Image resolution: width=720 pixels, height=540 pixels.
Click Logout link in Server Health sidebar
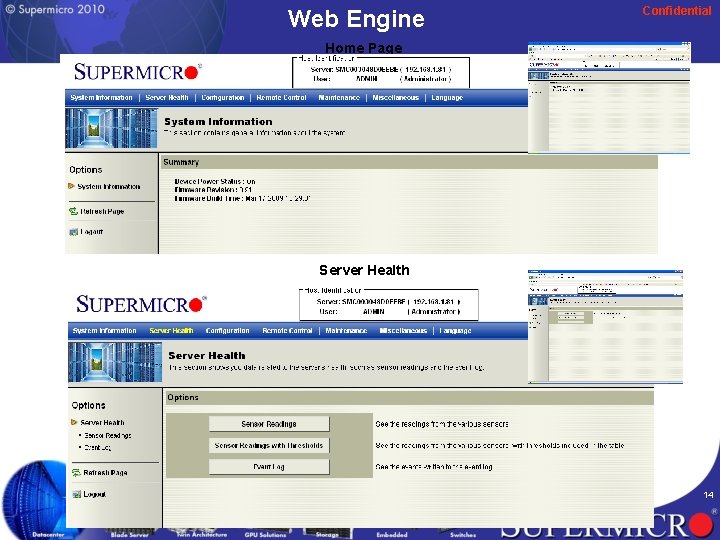95,494
